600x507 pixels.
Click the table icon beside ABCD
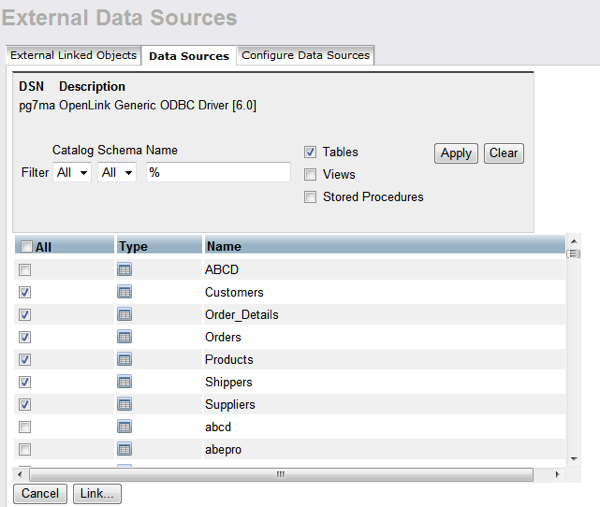point(125,269)
